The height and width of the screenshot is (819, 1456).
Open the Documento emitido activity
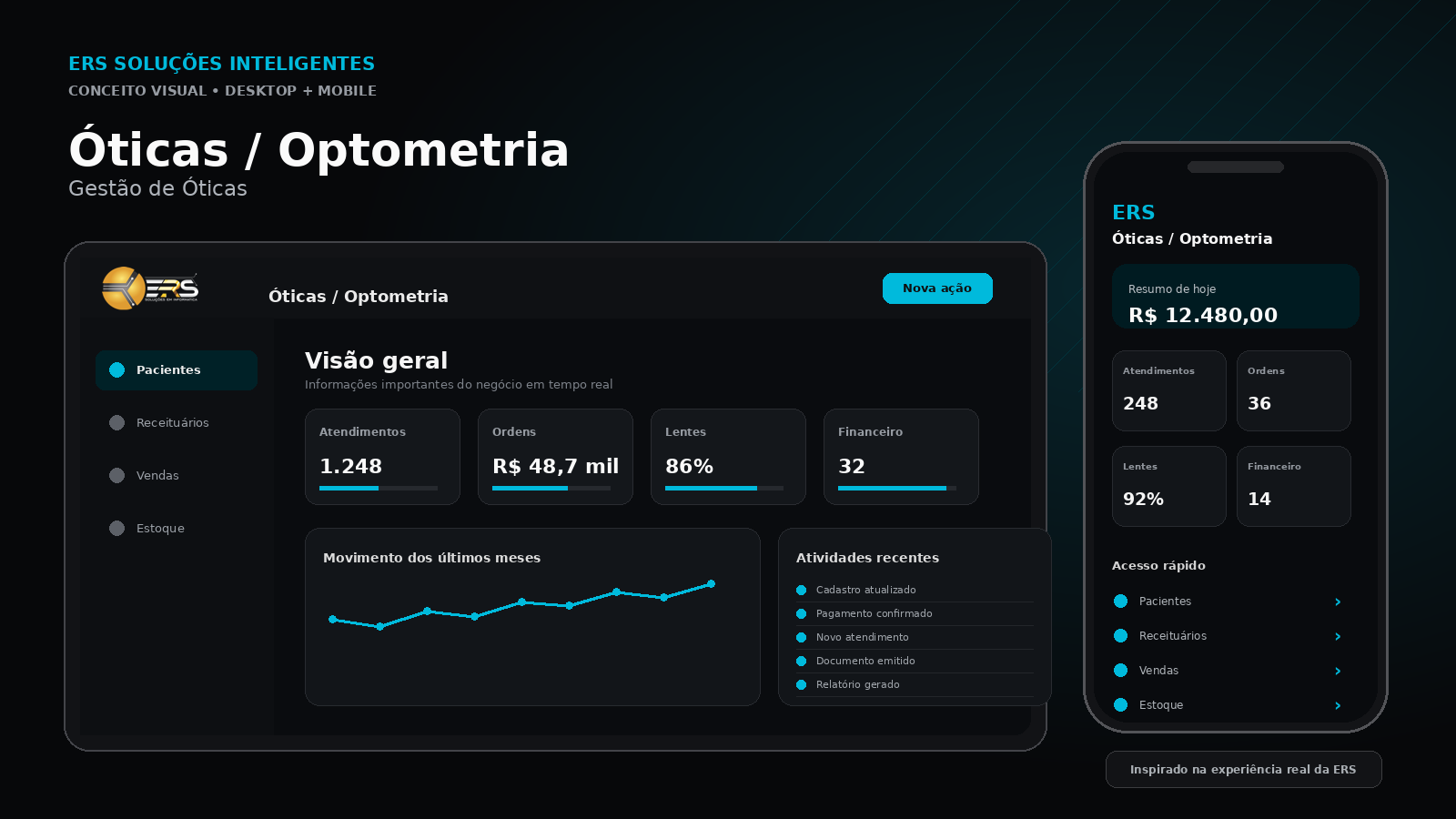pos(915,662)
